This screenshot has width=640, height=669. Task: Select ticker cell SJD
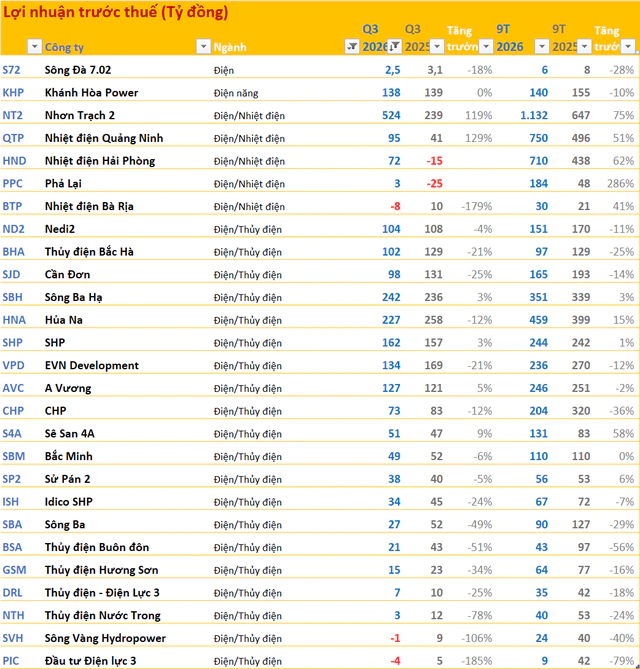pos(12,274)
